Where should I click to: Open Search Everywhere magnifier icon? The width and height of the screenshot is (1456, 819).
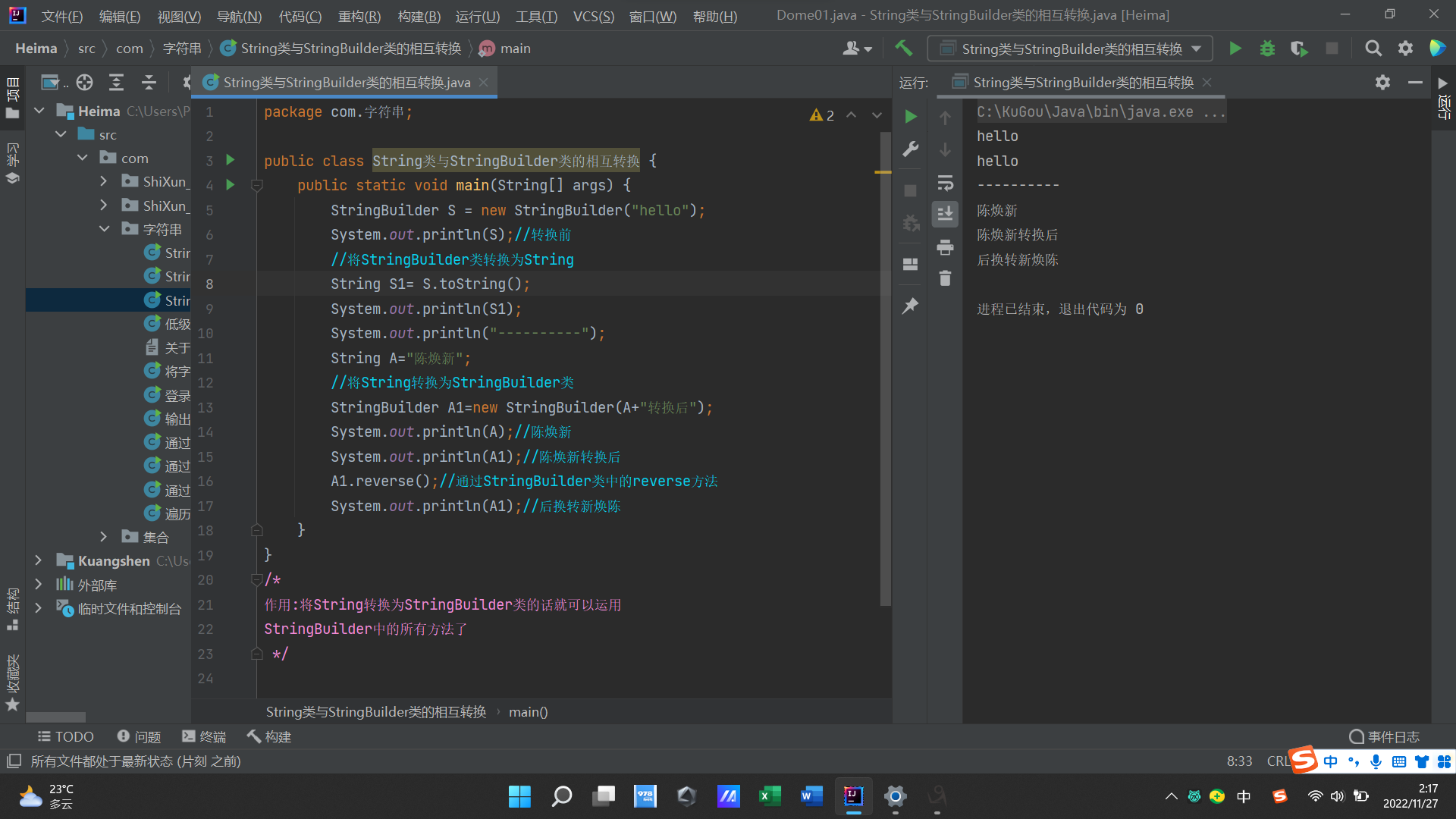click(x=1373, y=49)
